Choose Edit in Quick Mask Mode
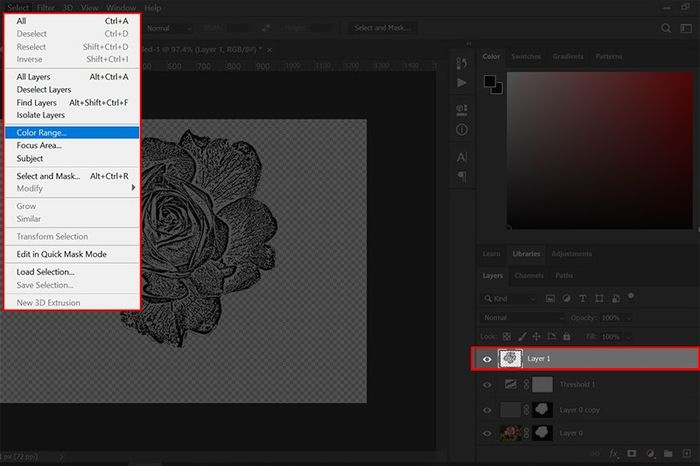700x466 pixels. pyautogui.click(x=72, y=254)
